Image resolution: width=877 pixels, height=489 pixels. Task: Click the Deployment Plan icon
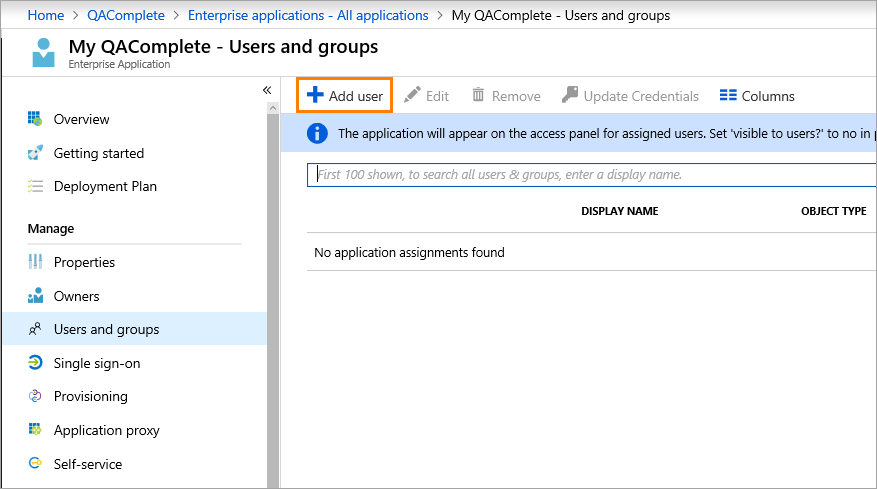coord(36,186)
